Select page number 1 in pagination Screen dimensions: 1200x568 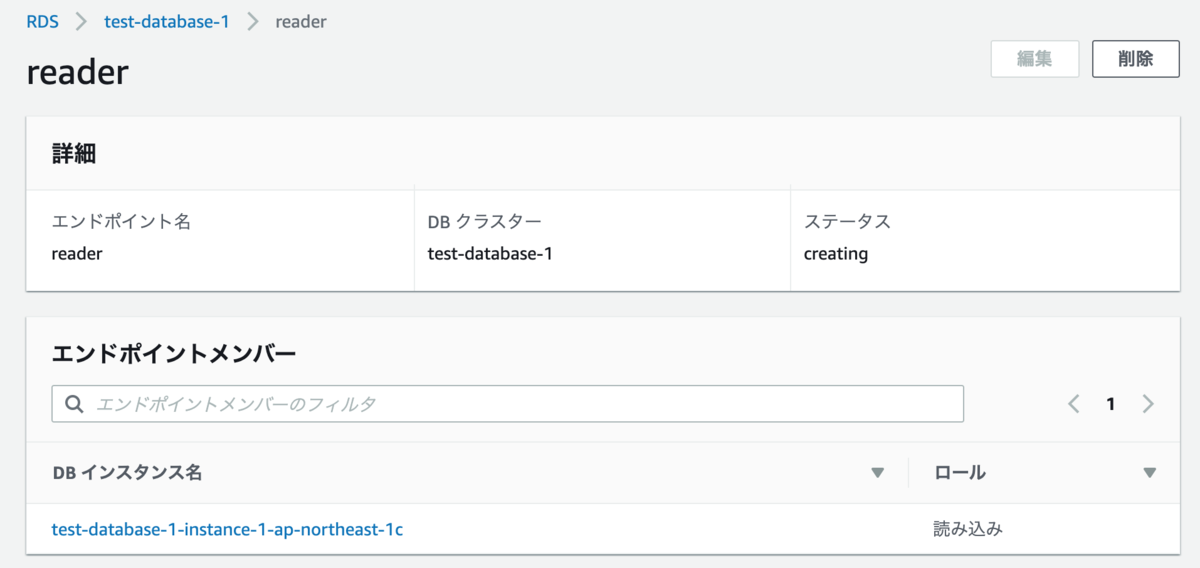[x=1110, y=404]
